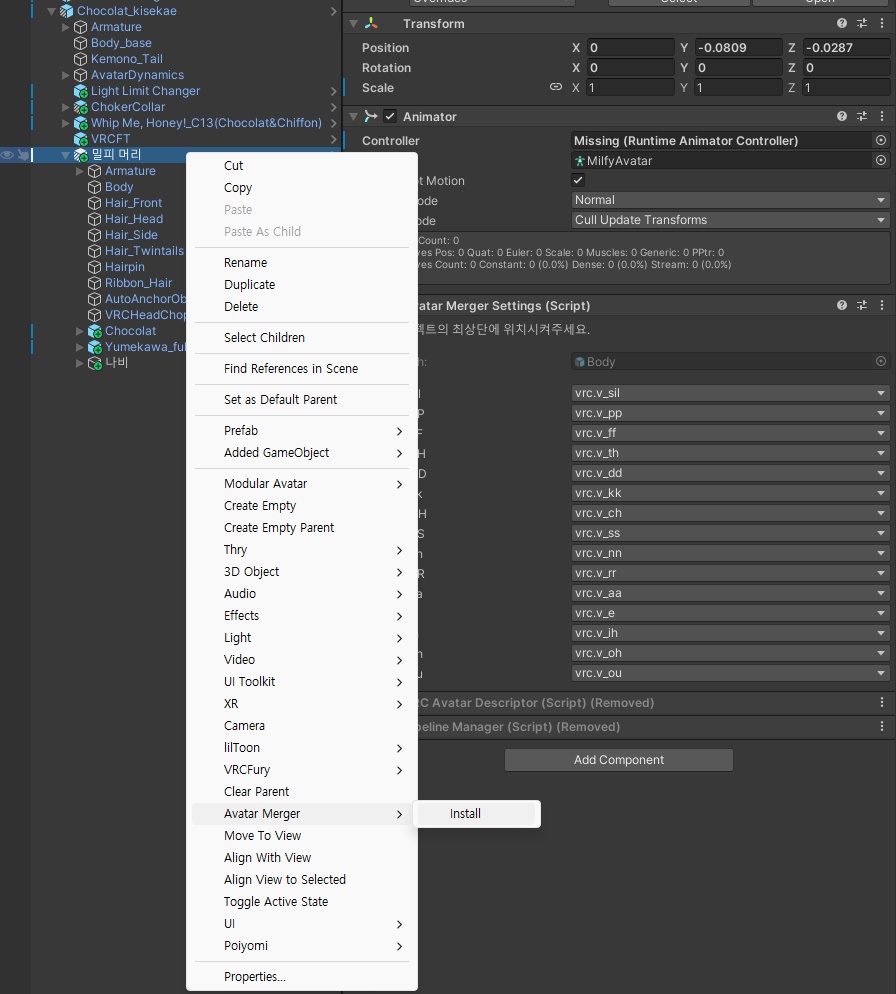Toggle Scale constrained proportions link icon
Screen dimensions: 896x994
(555, 87)
